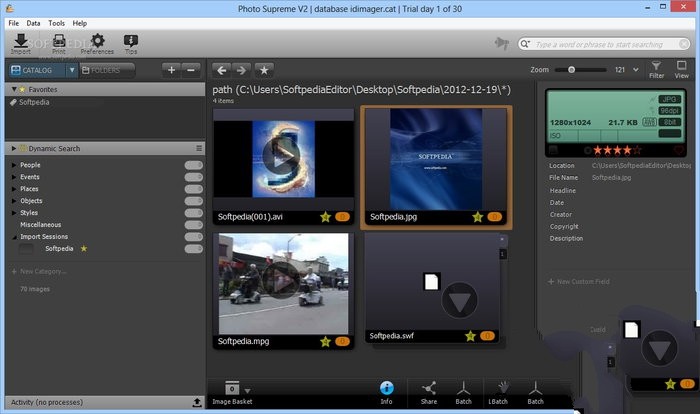Toggle the Places category switch
This screenshot has width=700, height=414.
(194, 189)
